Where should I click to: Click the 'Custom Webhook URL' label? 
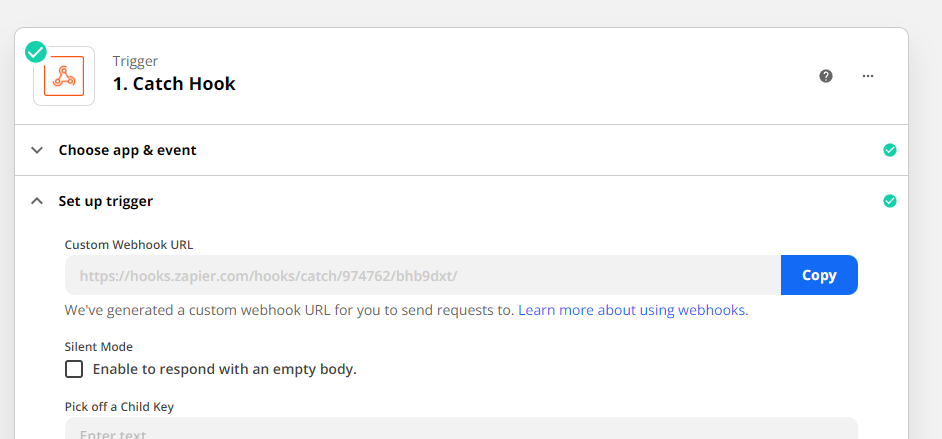(x=129, y=244)
